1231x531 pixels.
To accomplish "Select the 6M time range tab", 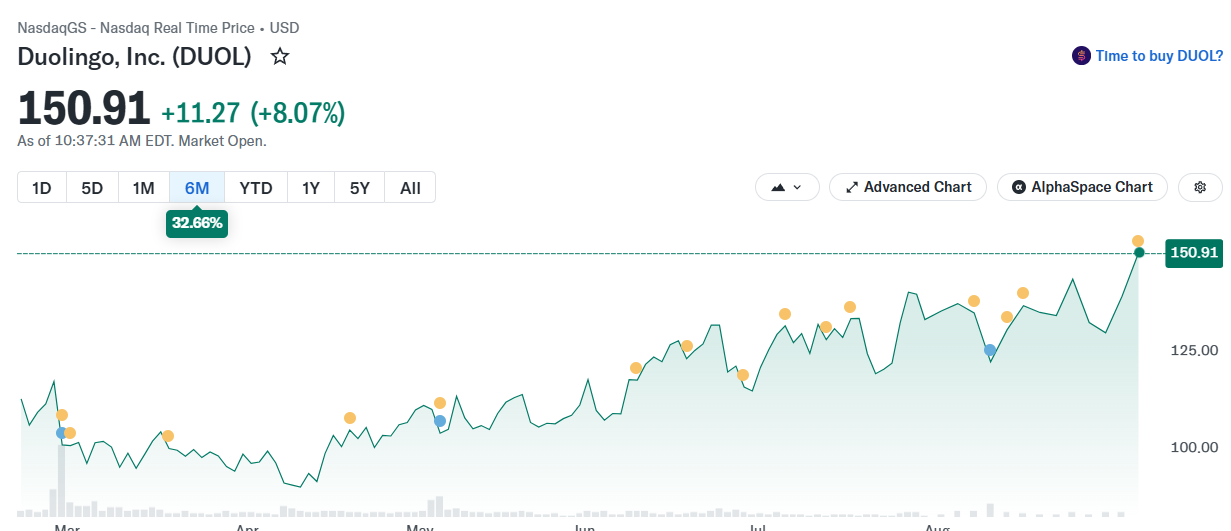I will (x=197, y=187).
